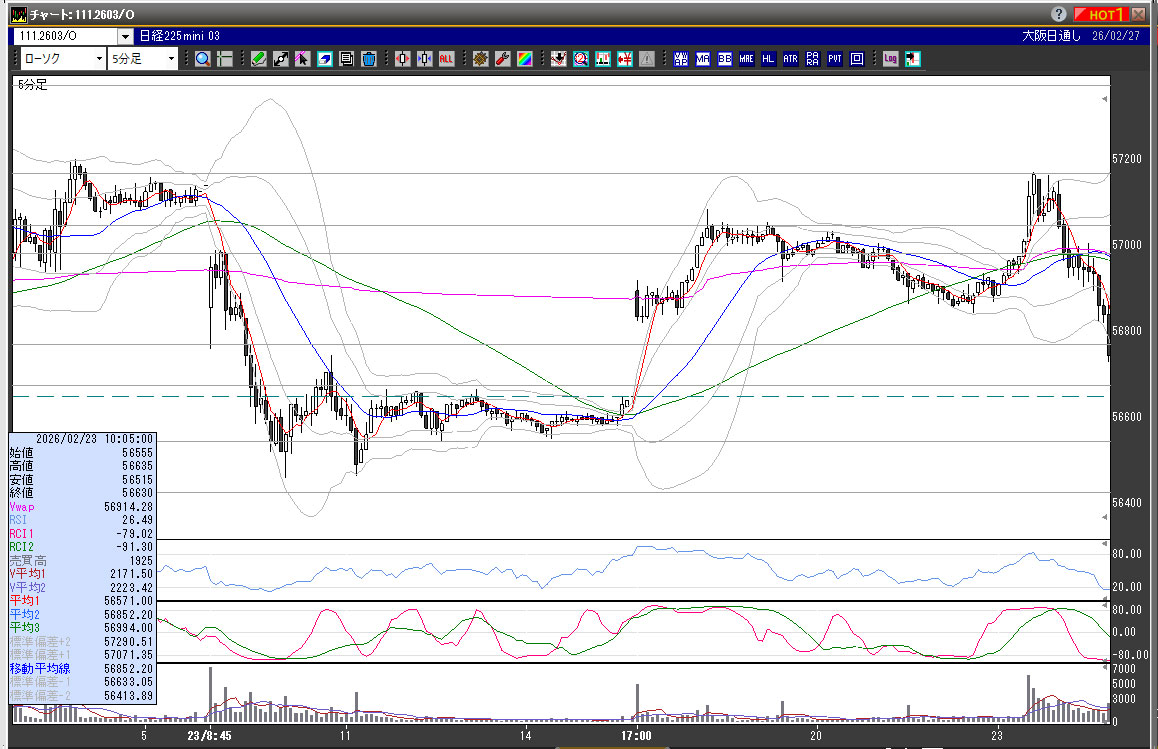This screenshot has height=749, width=1158.
Task: Toggle Log scale display
Action: point(890,59)
